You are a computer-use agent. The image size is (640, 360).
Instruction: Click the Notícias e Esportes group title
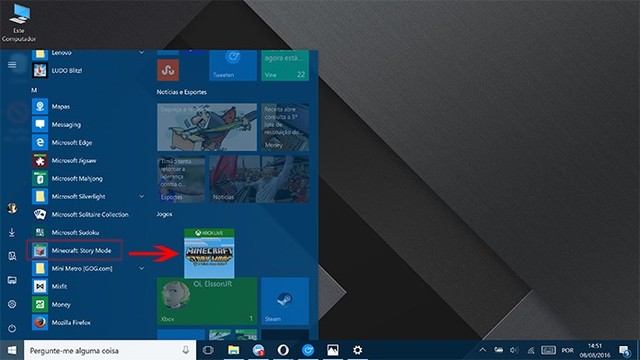[182, 92]
